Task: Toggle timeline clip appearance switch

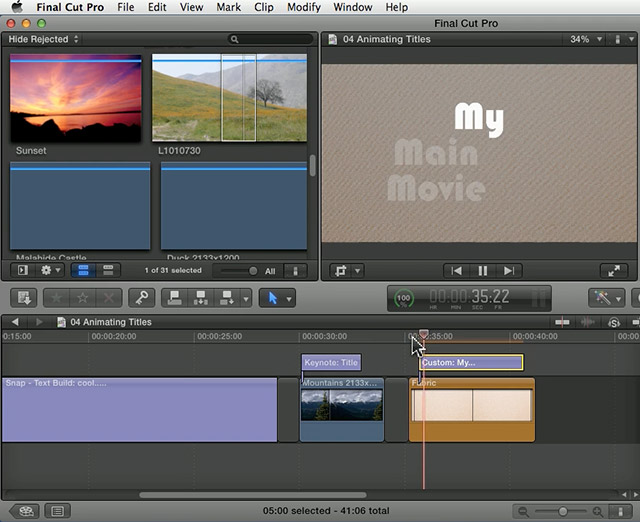Action: coord(620,511)
